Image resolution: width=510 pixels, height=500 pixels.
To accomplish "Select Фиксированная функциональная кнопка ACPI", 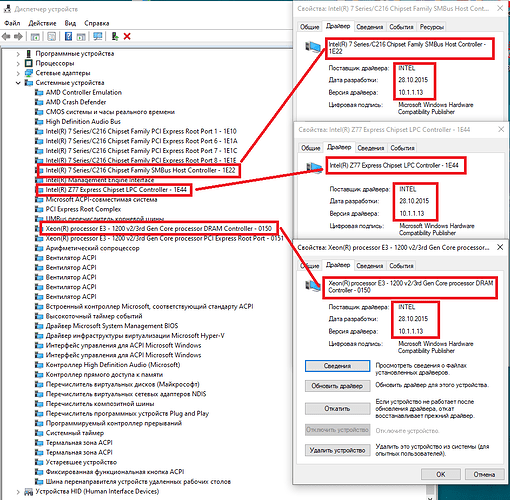I will tap(115, 472).
